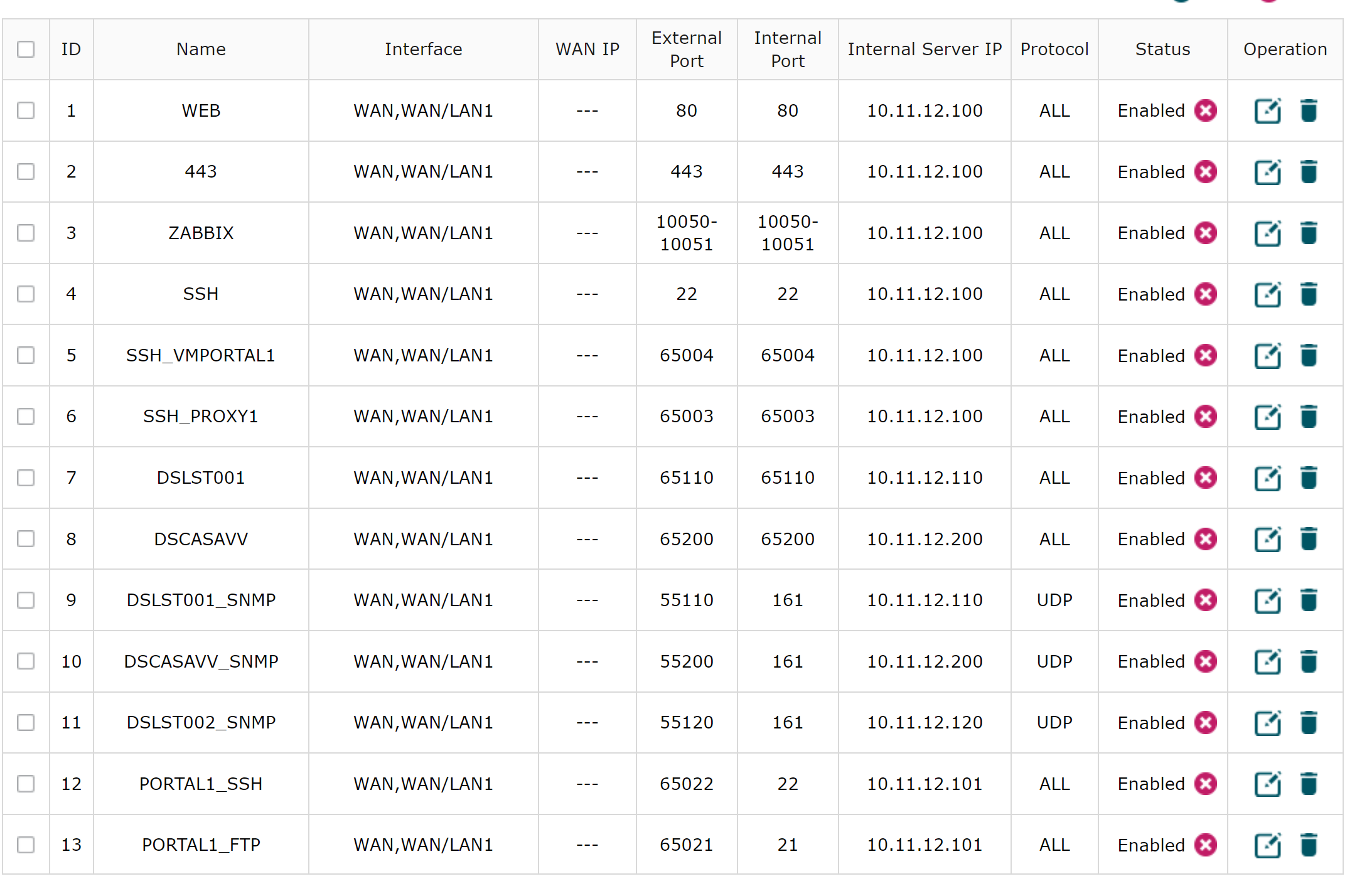
Task: Edit the WEB port forwarding rule
Action: 1267,111
